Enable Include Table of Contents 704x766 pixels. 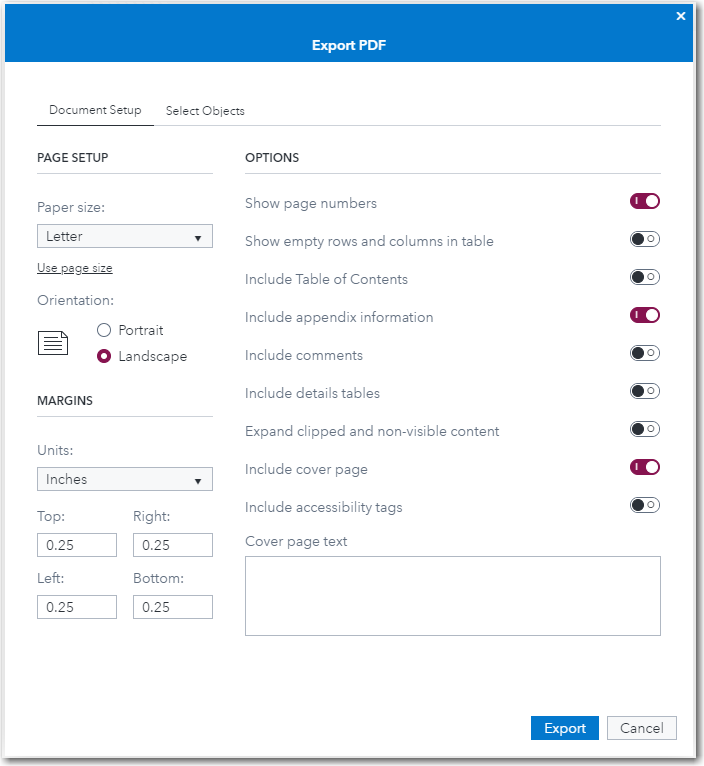645,277
